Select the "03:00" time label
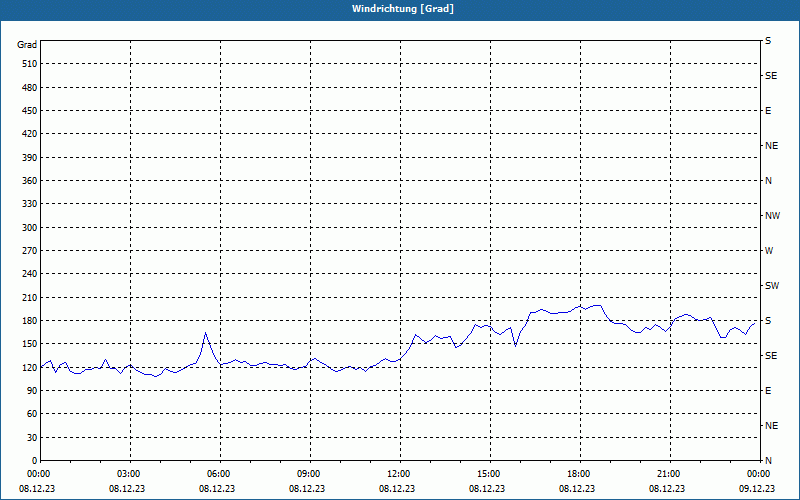Image resolution: width=800 pixels, height=500 pixels. tap(131, 474)
